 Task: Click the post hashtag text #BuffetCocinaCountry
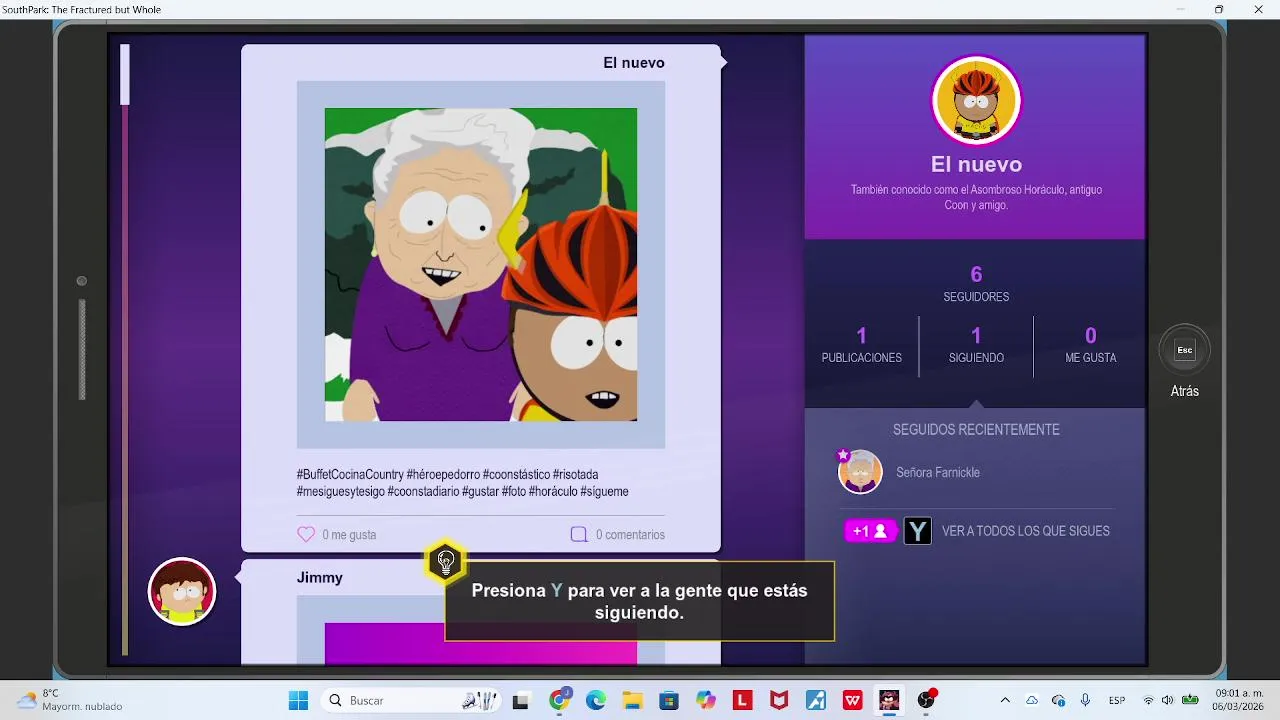tap(350, 474)
